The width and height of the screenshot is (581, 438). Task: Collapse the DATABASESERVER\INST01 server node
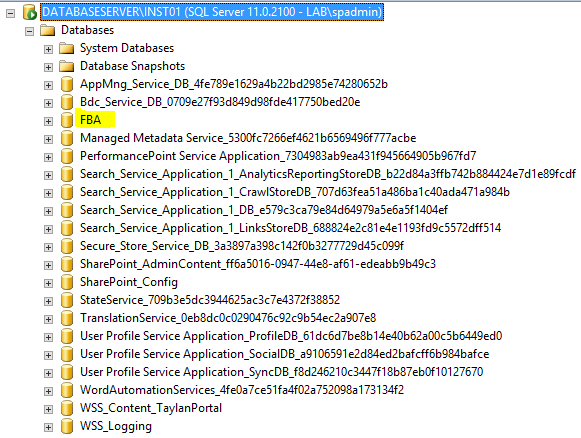[x=11, y=13]
